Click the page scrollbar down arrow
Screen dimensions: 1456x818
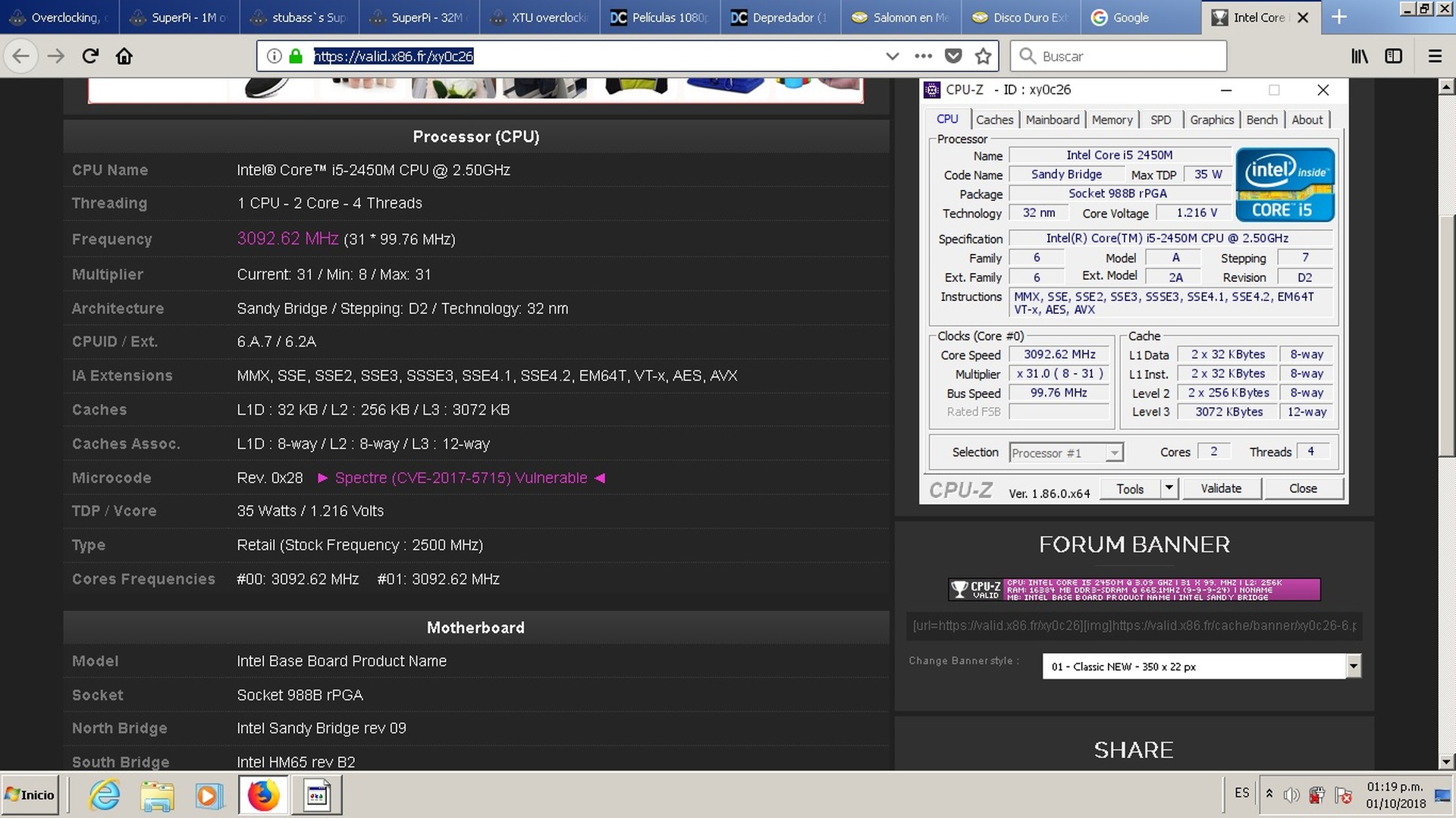pos(1446,762)
